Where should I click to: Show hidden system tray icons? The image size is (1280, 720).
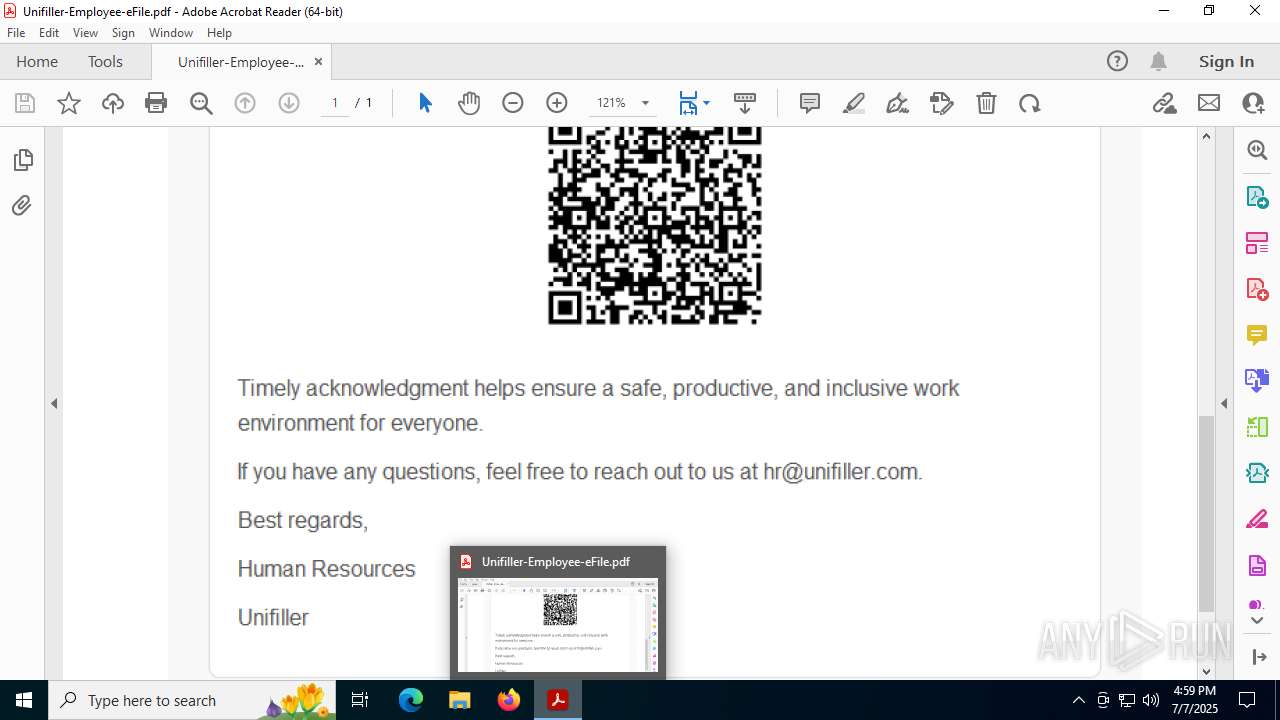click(x=1078, y=700)
